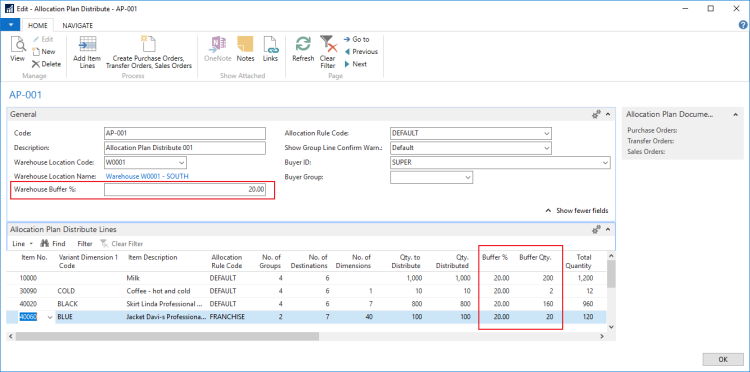Click Buffer Qty. value 160
Image resolution: width=750 pixels, height=372 pixels.
pyautogui.click(x=548, y=304)
